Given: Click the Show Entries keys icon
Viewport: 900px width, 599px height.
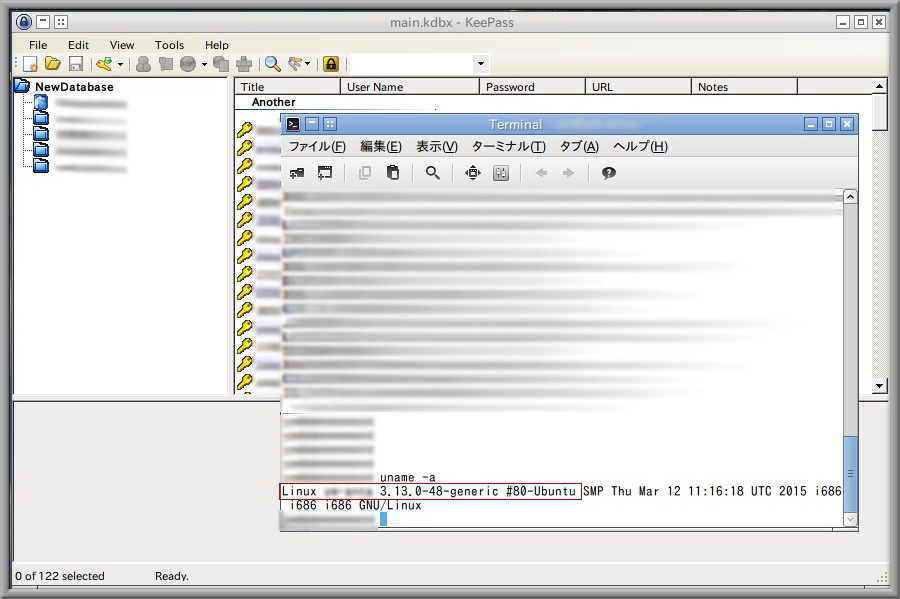Looking at the screenshot, I should (295, 64).
